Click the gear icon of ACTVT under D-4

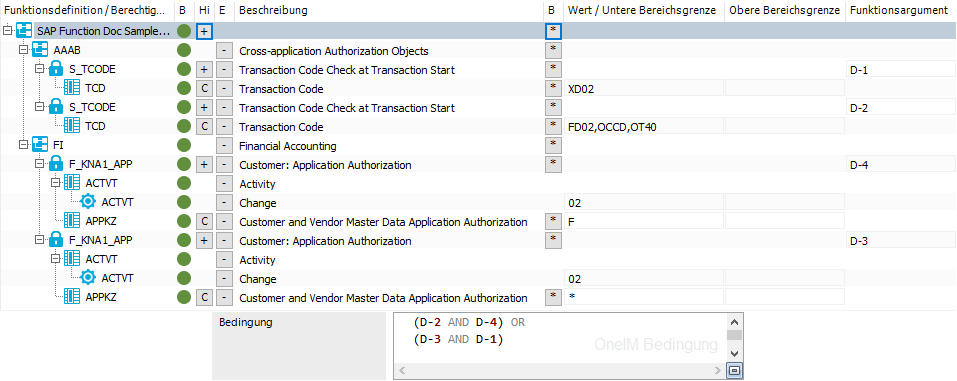pyautogui.click(x=88, y=202)
